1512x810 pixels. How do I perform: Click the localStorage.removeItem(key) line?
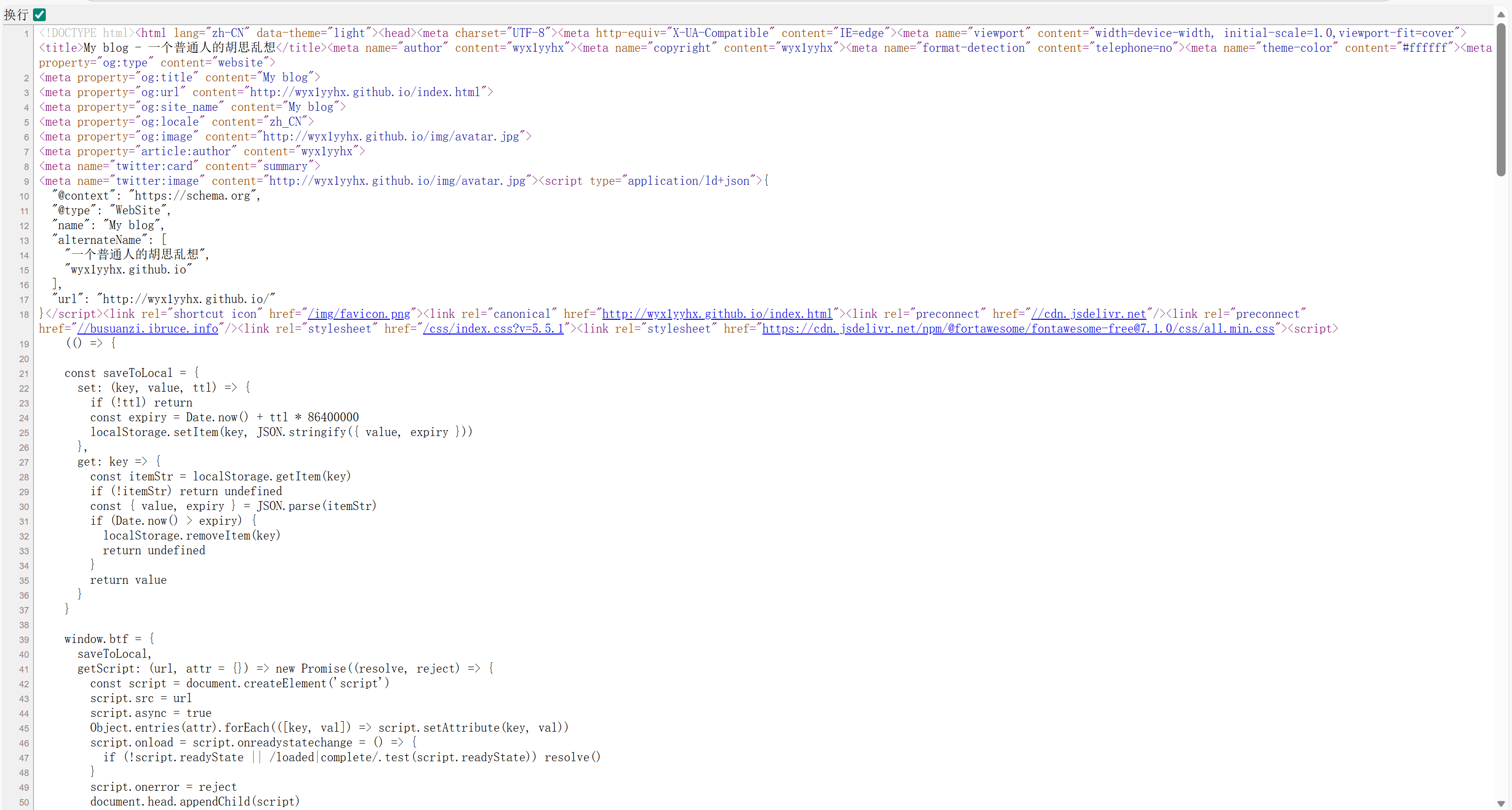tap(192, 536)
